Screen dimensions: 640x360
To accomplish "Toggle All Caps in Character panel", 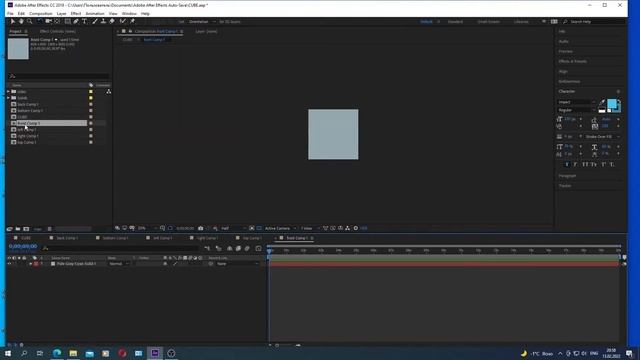I will point(585,164).
